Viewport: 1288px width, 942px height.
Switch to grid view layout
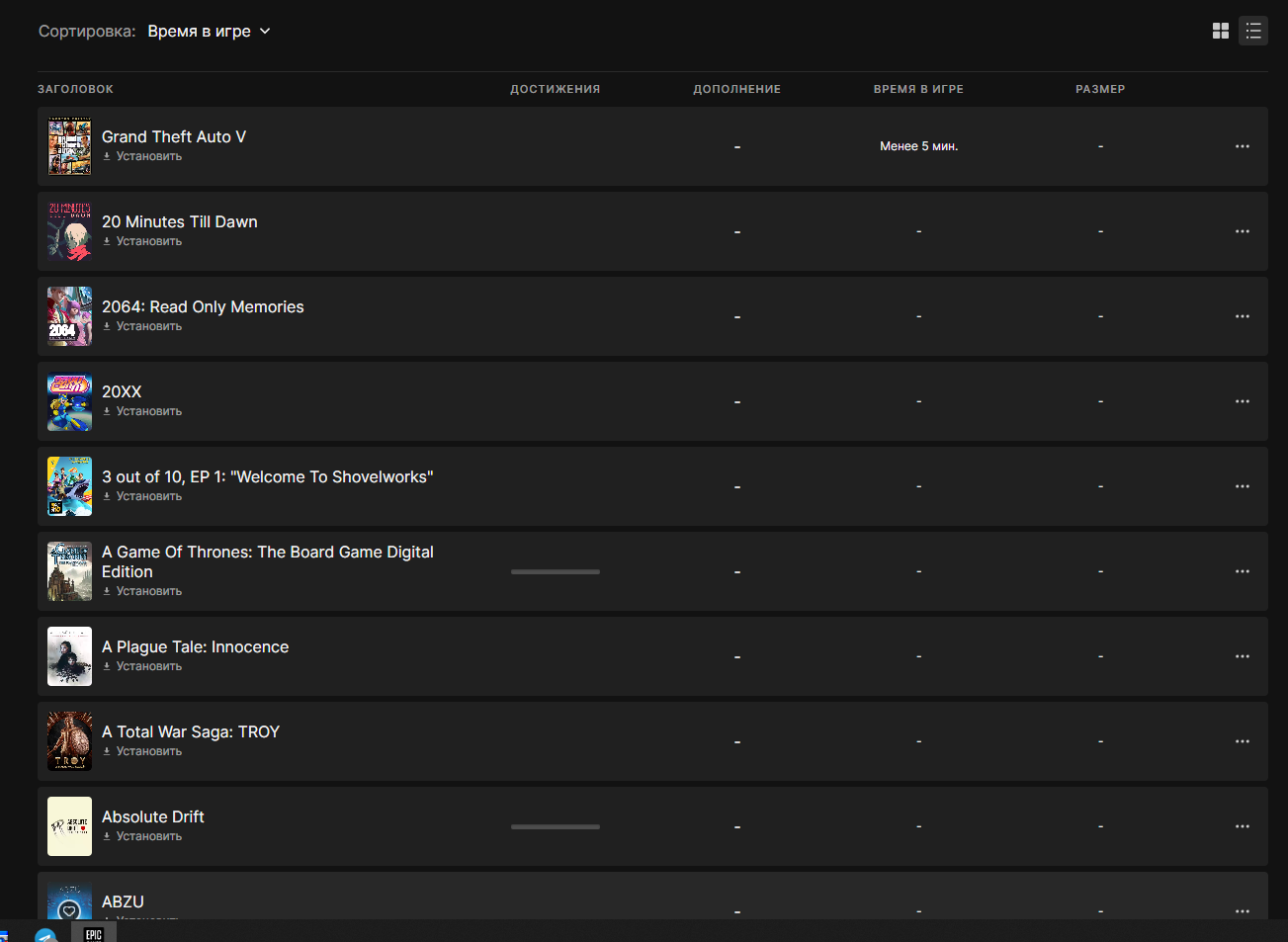pos(1221,31)
